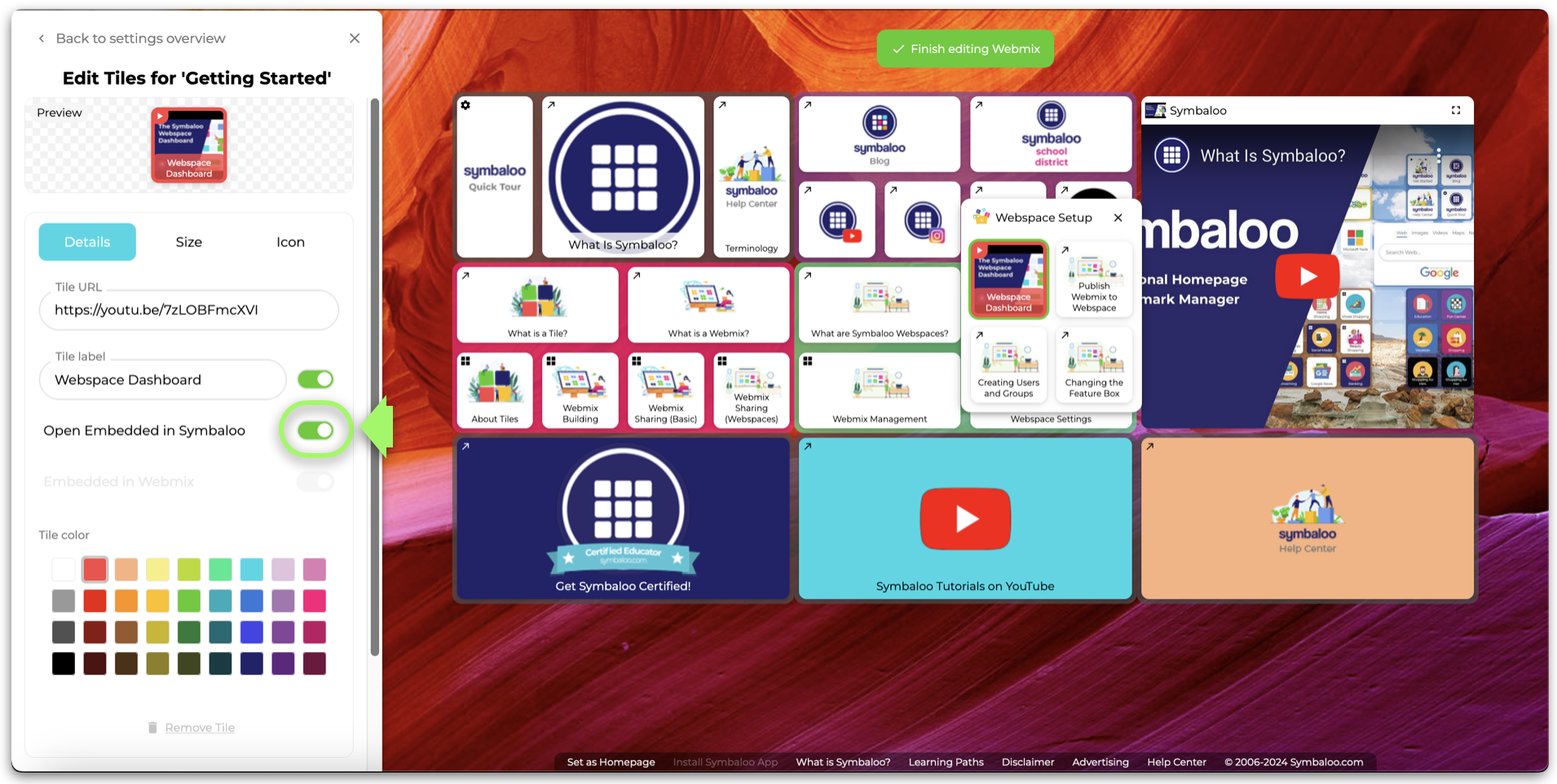This screenshot has width=1557, height=784.
Task: Pick the white tile color swatch
Action: (64, 569)
